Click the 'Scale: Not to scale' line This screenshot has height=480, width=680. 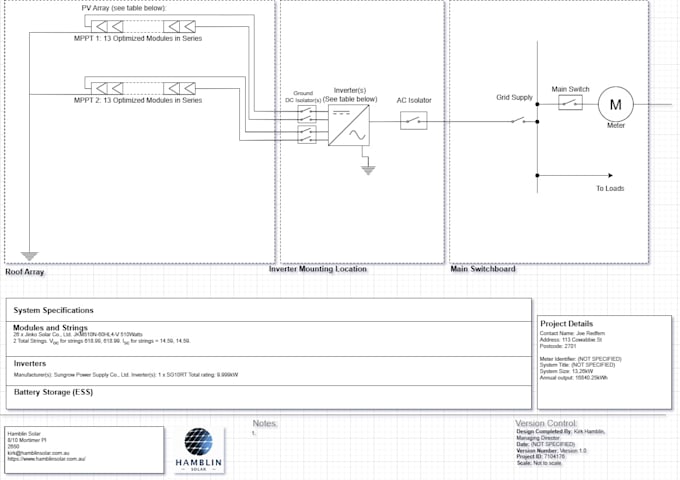pyautogui.click(x=539, y=463)
